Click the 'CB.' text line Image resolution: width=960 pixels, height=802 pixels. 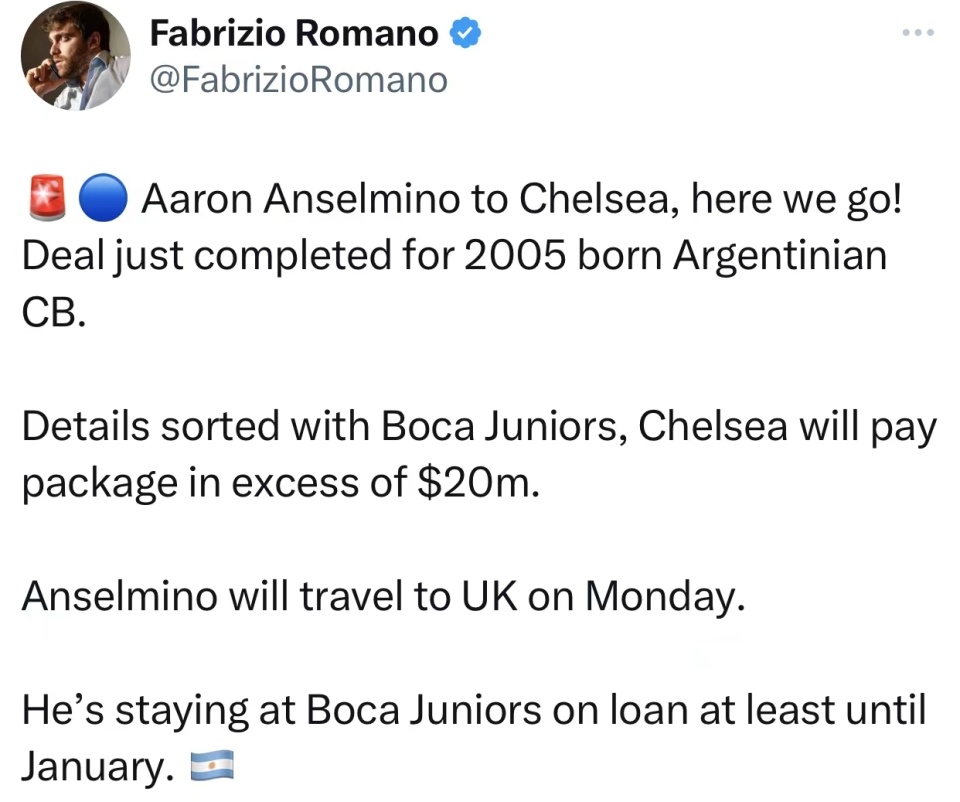coord(54,312)
